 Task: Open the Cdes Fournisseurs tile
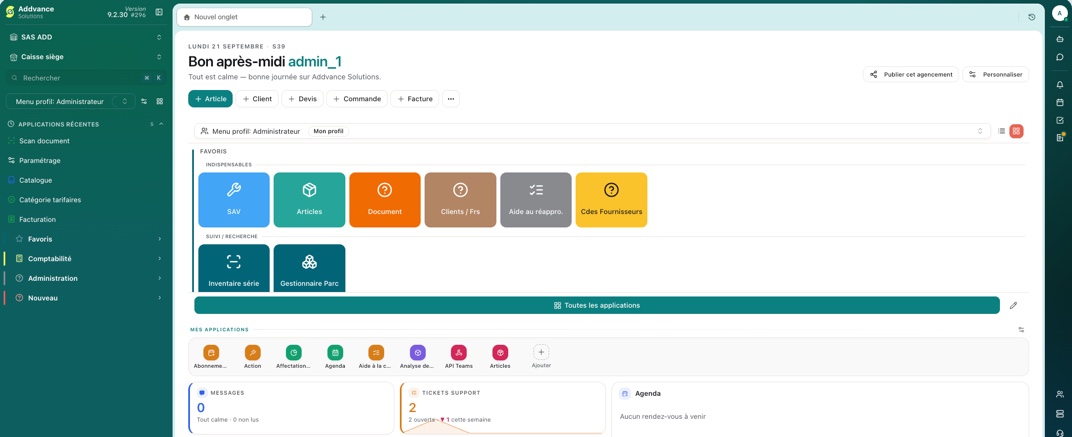611,200
